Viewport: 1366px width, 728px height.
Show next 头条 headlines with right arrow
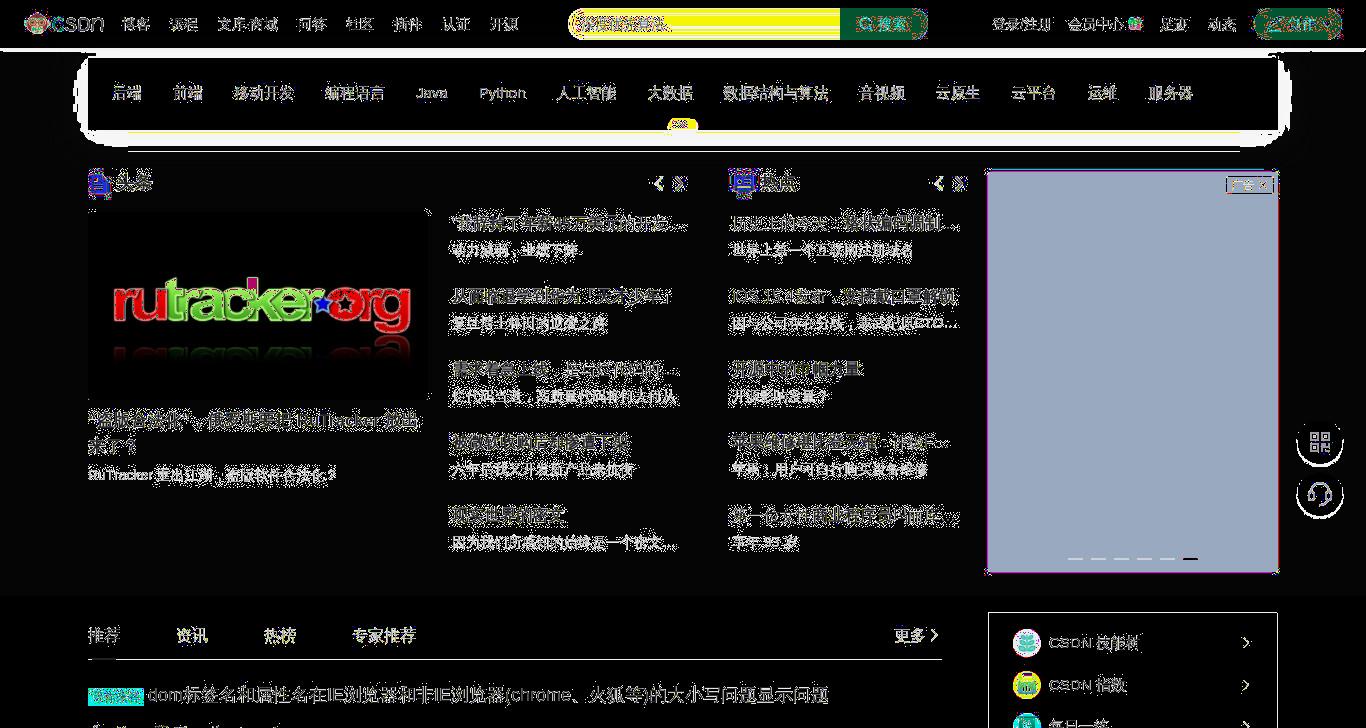pyautogui.click(x=680, y=183)
